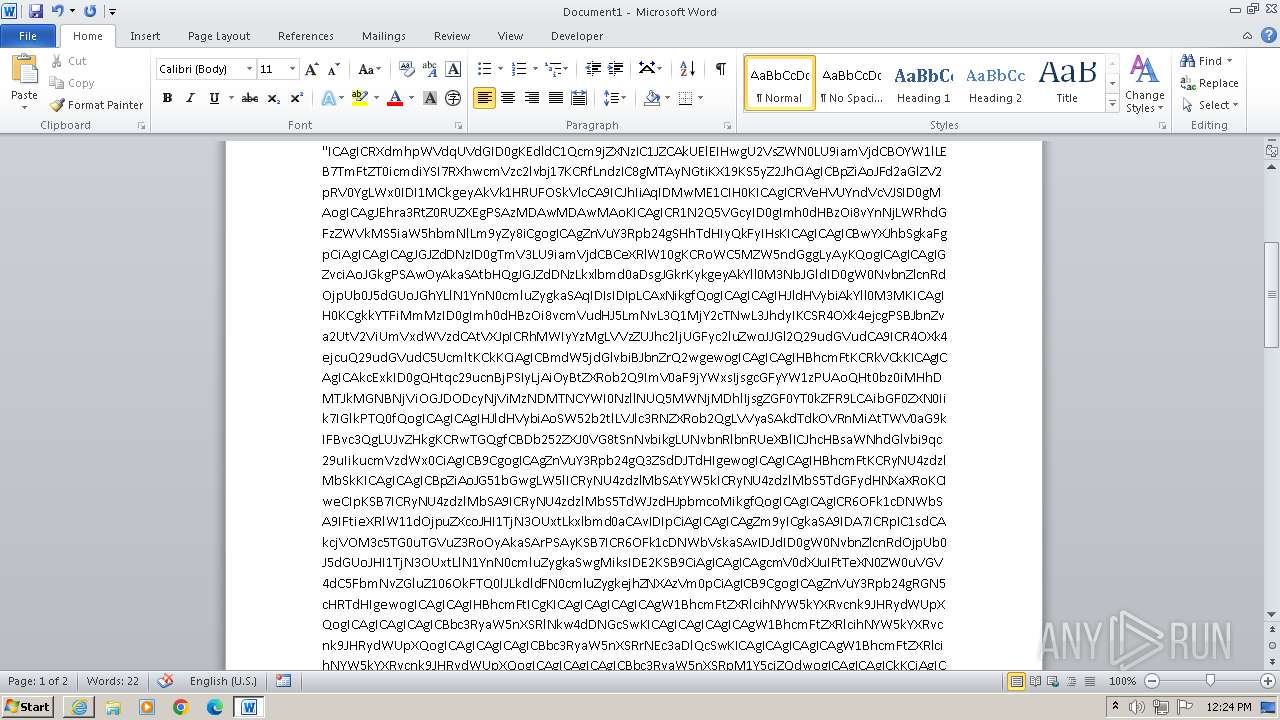Sort the selected text alphabetically
Viewport: 1280px width, 720px height.
point(687,69)
